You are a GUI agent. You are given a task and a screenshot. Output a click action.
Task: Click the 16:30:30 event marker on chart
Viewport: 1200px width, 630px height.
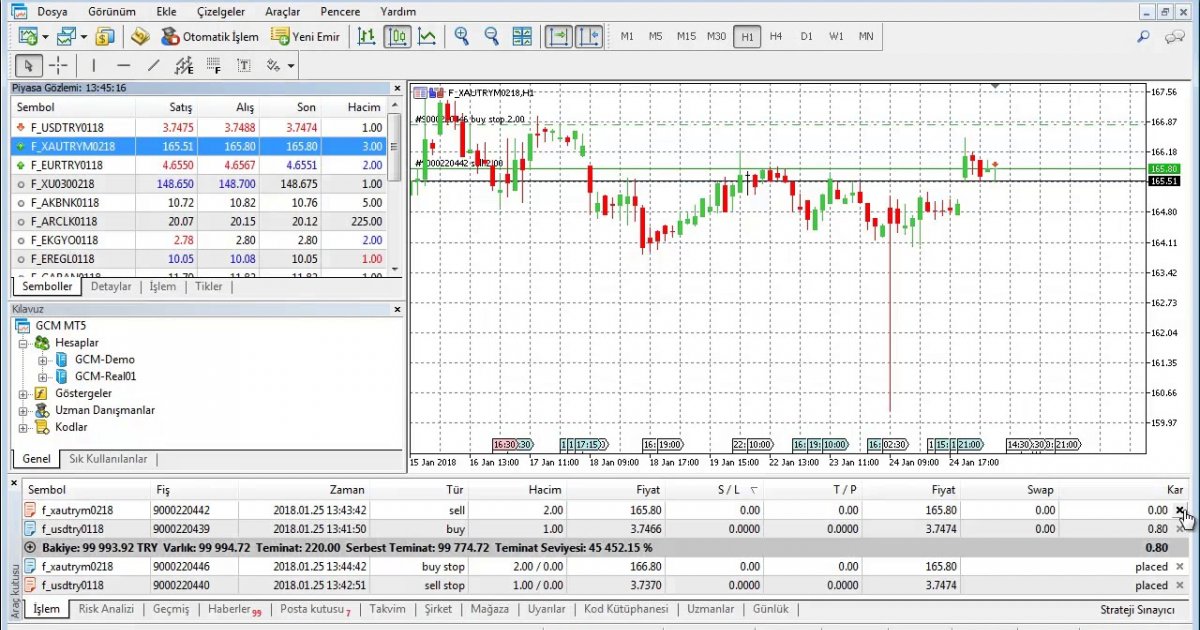point(512,445)
